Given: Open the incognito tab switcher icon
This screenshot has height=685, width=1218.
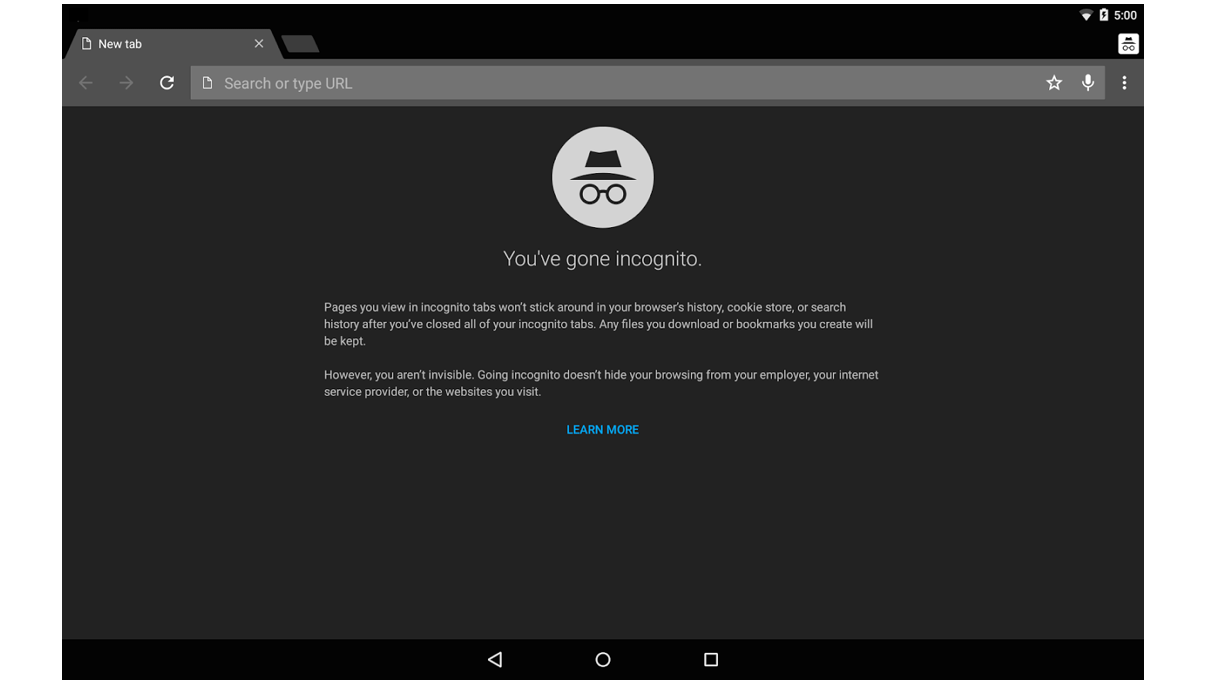Looking at the screenshot, I should coord(1127,43).
